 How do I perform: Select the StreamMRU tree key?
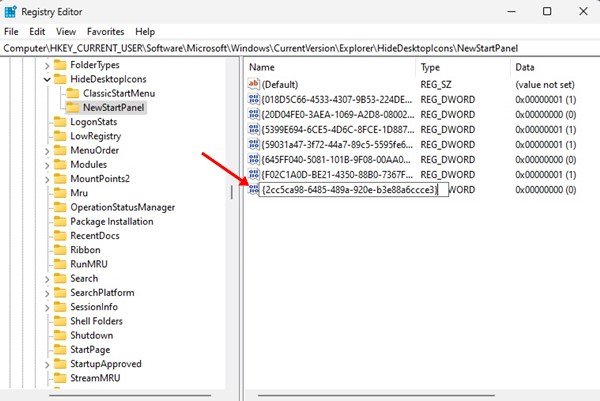95,378
